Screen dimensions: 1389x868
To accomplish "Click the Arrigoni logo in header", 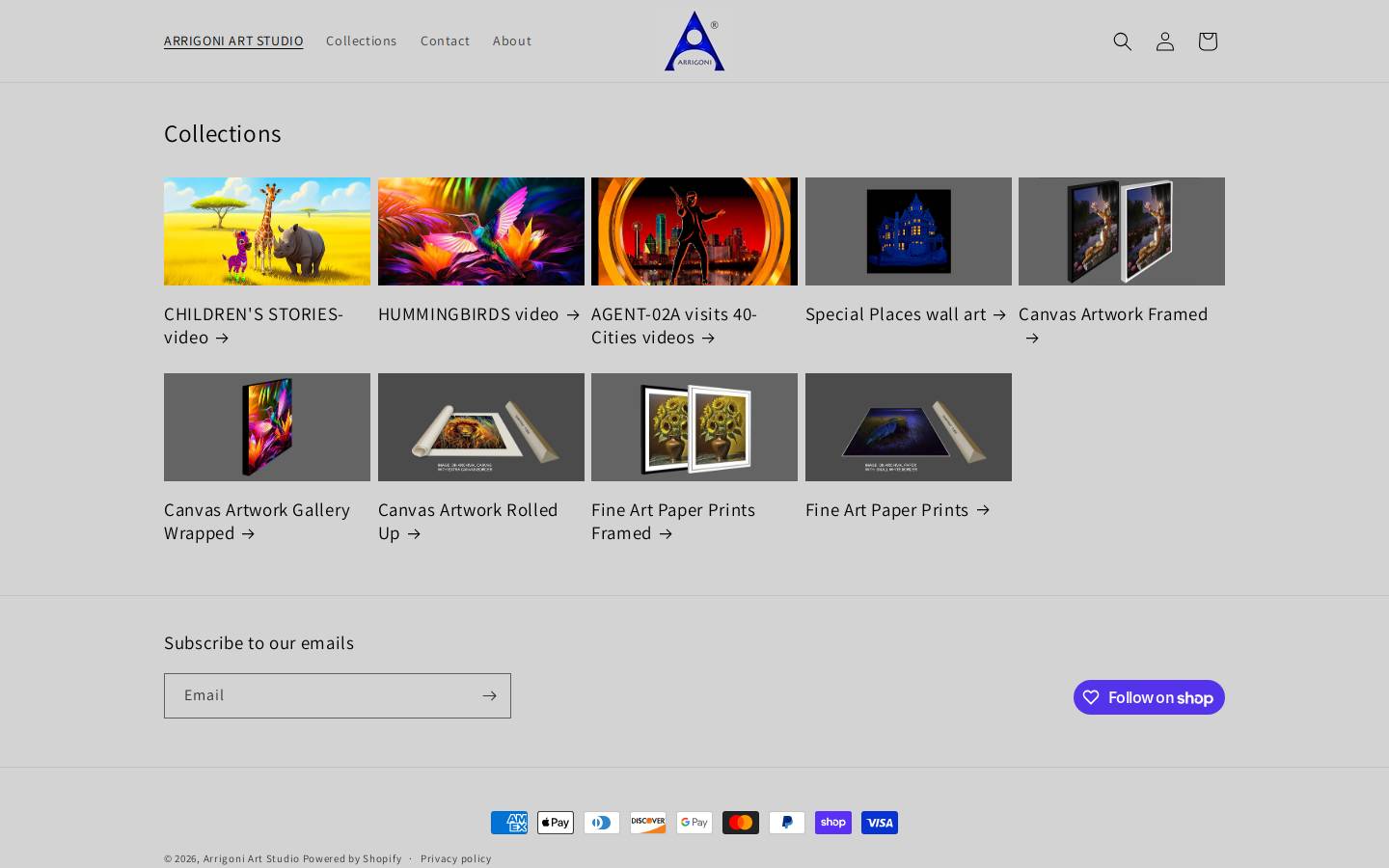I will click(694, 41).
